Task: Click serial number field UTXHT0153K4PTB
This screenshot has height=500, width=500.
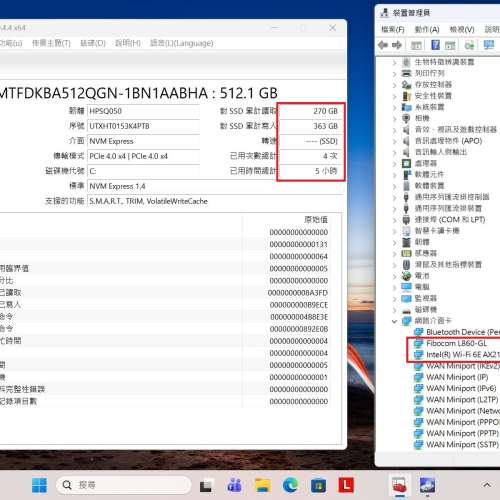Action: 144,126
